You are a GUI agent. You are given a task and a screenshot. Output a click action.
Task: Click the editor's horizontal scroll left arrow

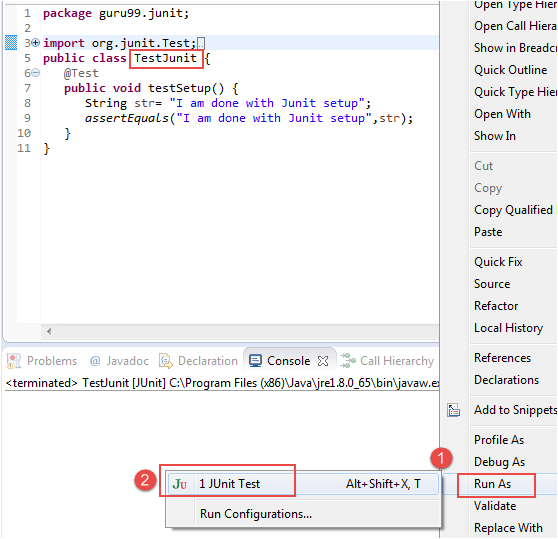pos(49,331)
